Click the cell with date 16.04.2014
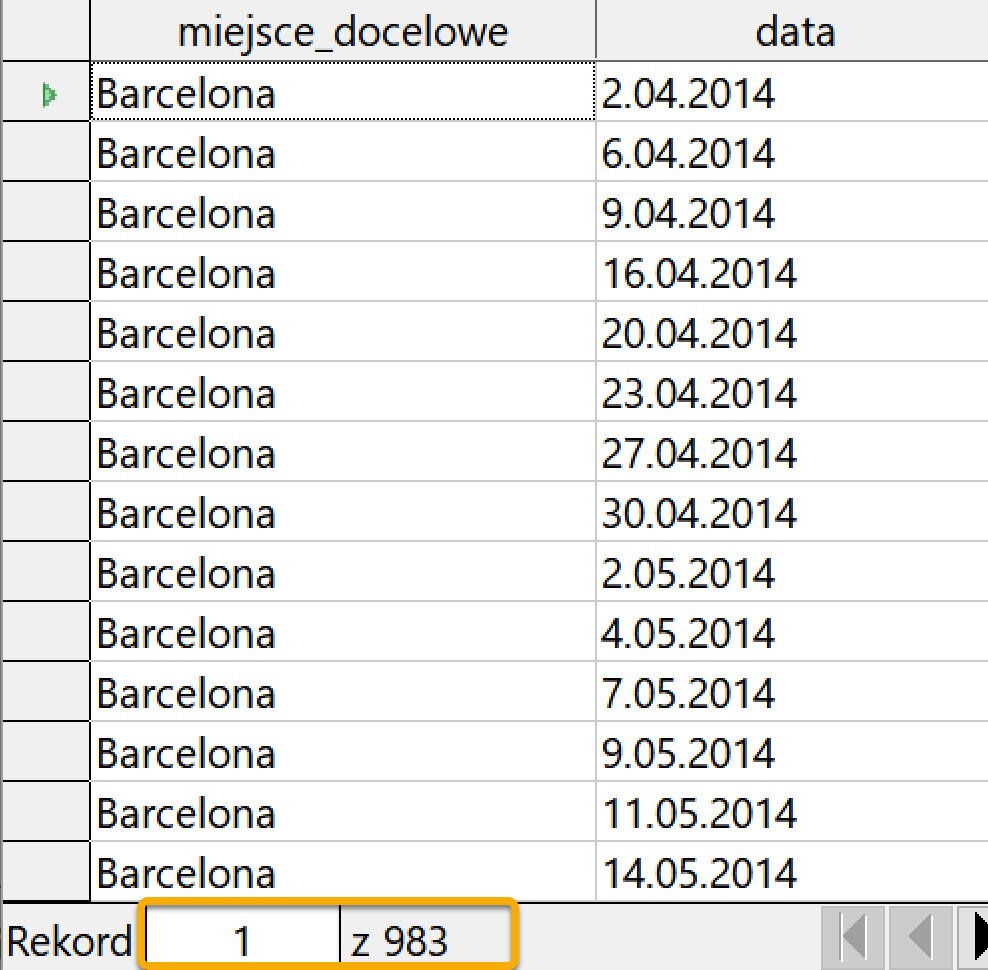Image resolution: width=988 pixels, height=970 pixels. (790, 274)
